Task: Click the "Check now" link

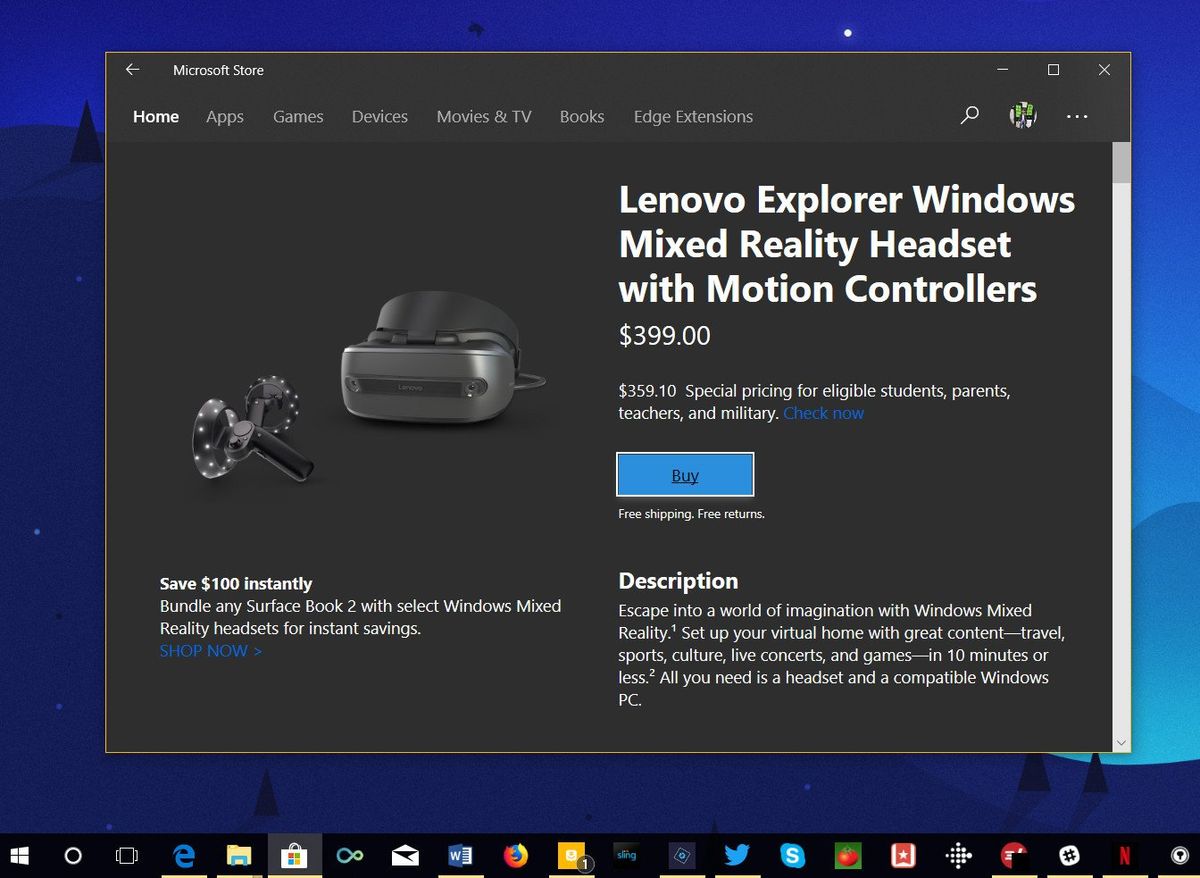Action: (x=823, y=413)
